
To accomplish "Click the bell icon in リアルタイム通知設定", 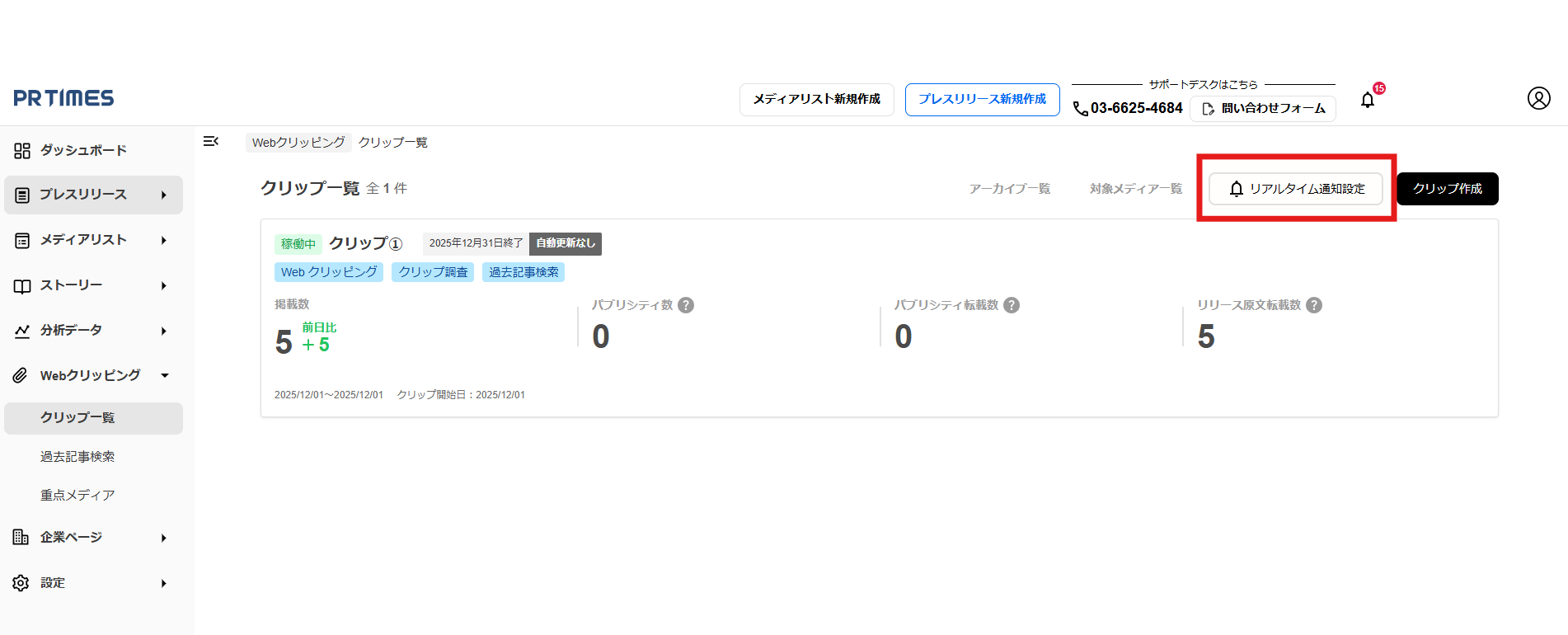I will point(1236,189).
